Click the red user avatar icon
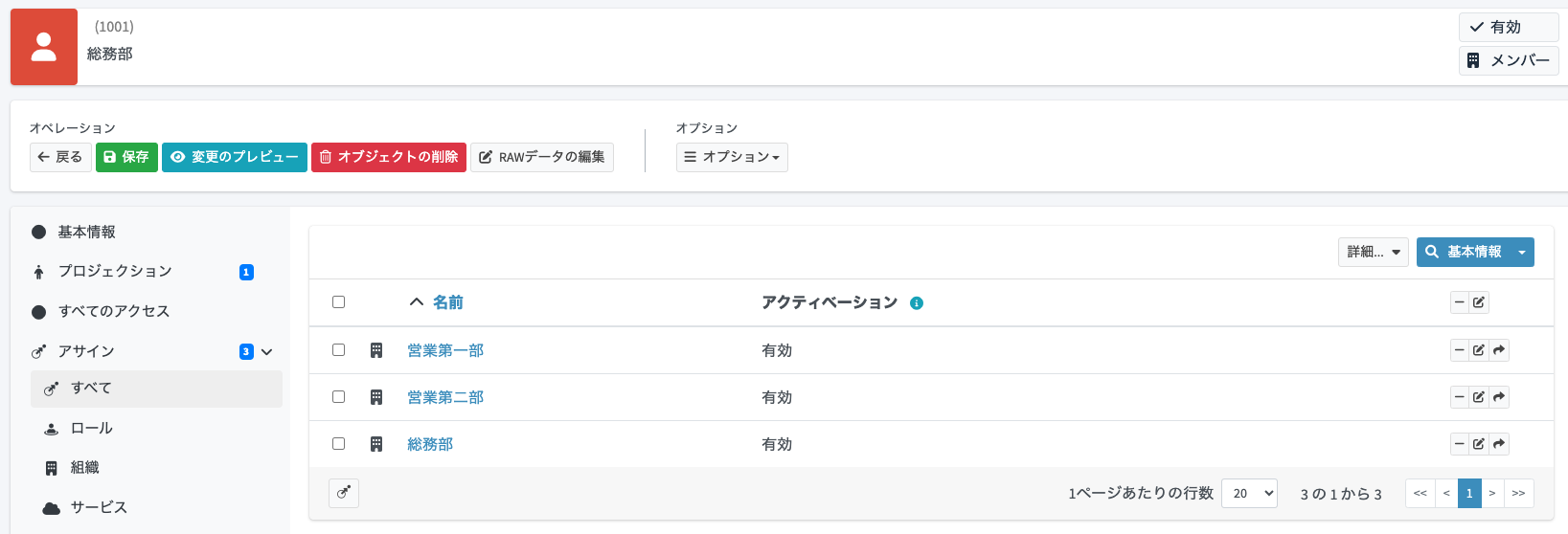 [x=44, y=47]
